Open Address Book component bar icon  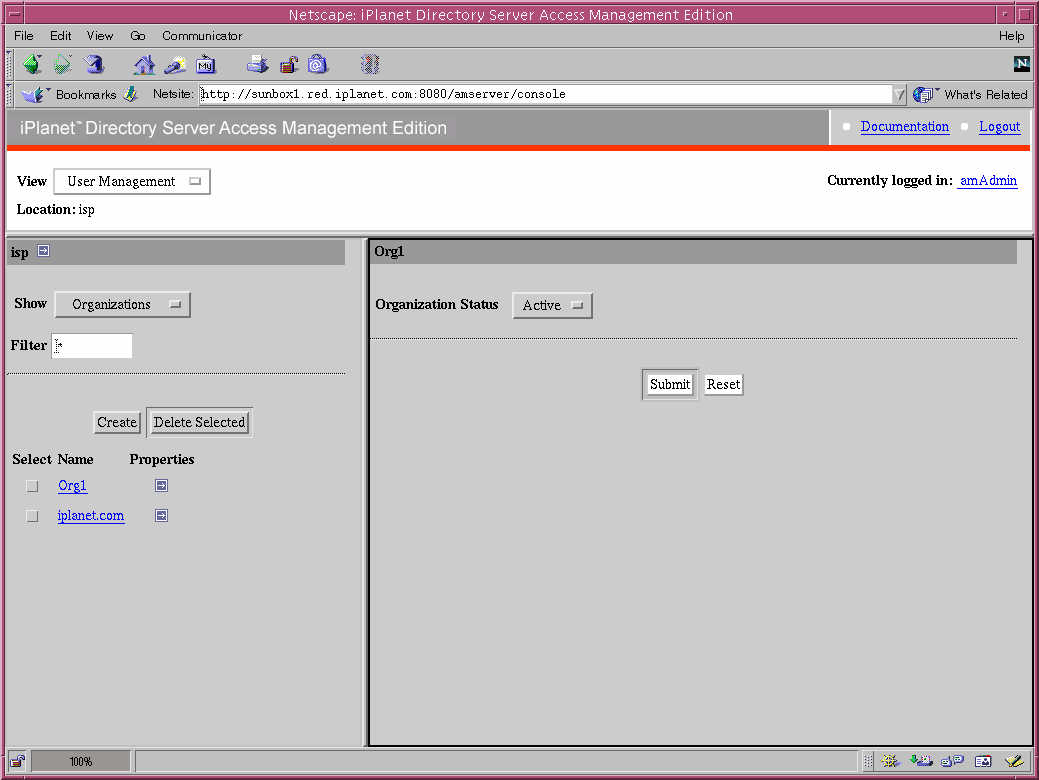click(x=983, y=761)
